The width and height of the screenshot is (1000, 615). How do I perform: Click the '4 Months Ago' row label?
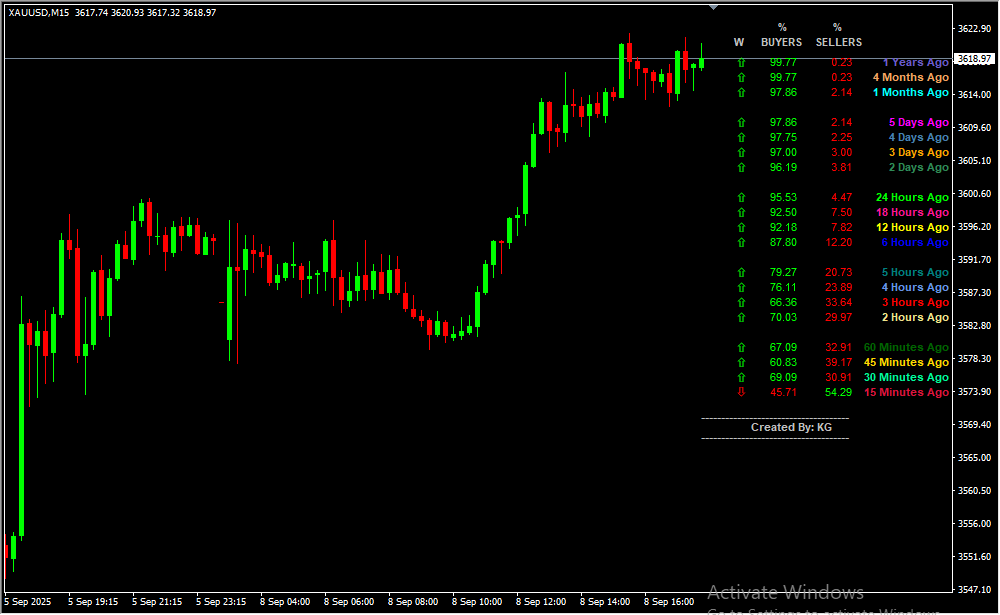pos(910,77)
